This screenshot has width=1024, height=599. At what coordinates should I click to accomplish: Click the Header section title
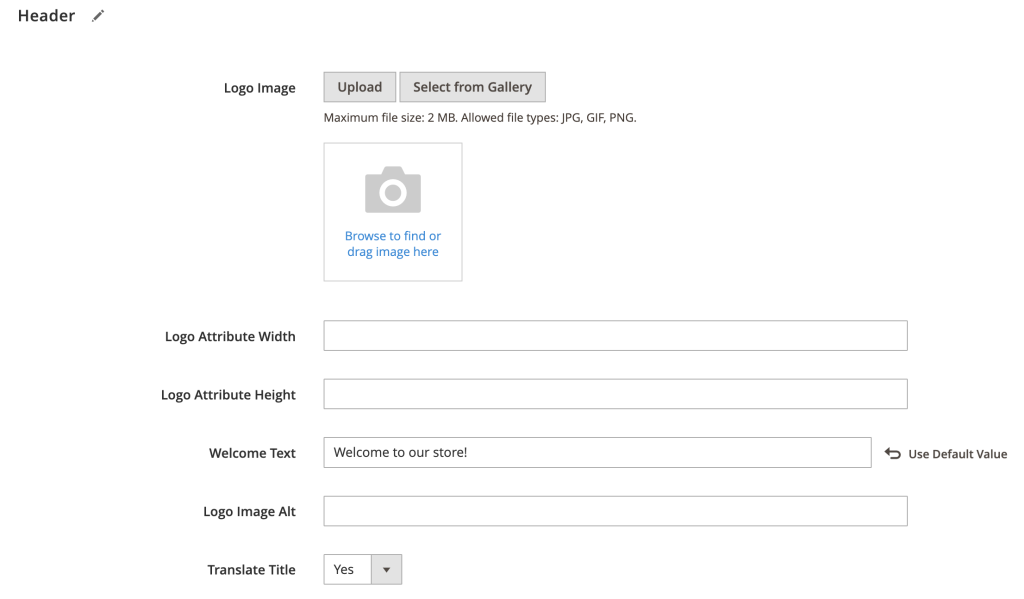click(45, 15)
